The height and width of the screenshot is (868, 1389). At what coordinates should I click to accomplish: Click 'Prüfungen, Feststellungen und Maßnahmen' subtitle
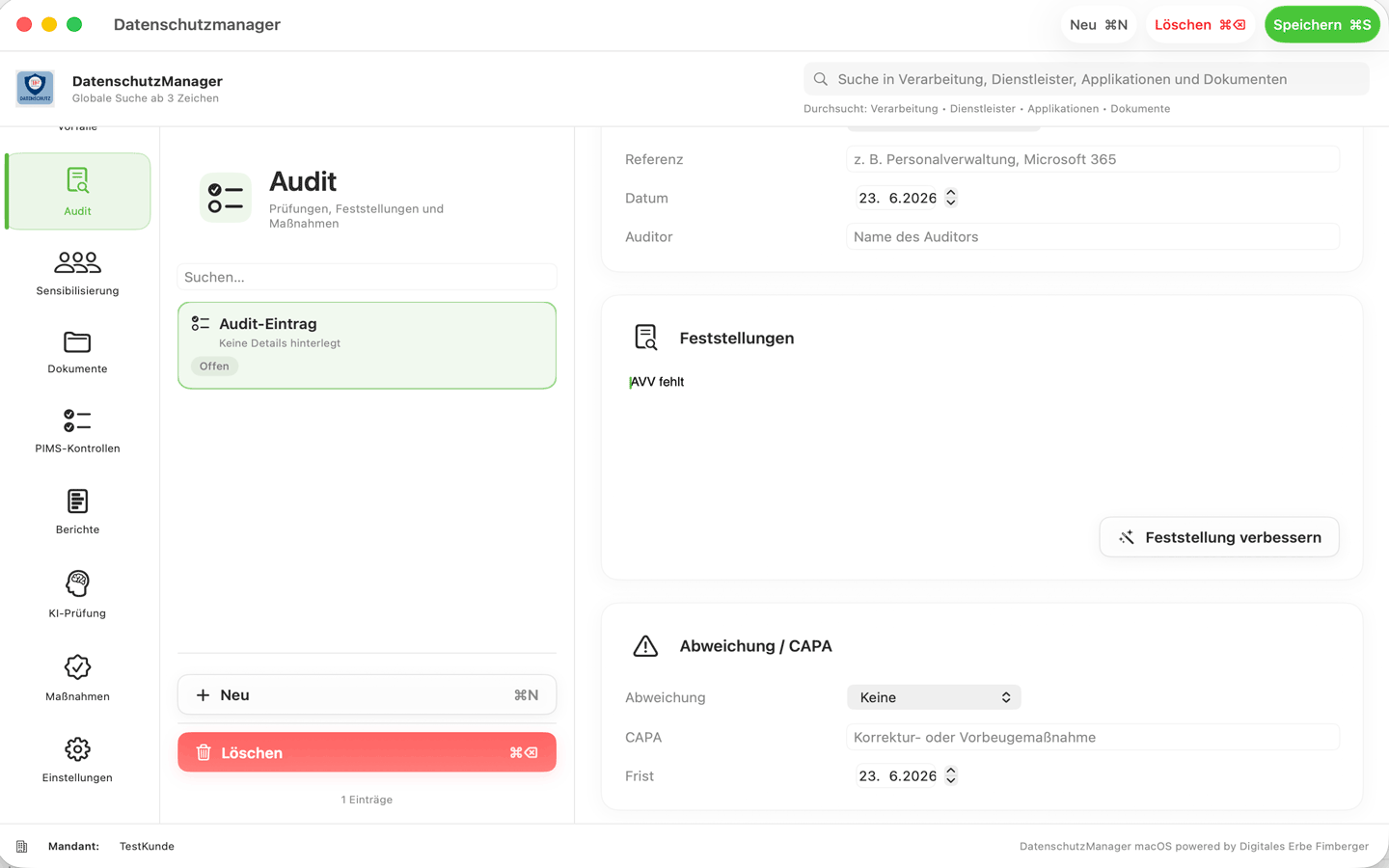[356, 216]
